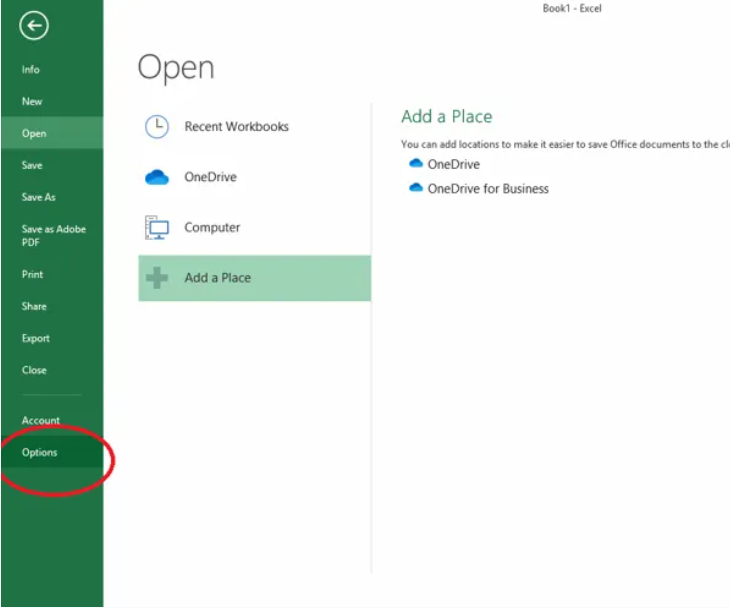
Task: Add OneDrive for Business place
Action: click(x=488, y=189)
